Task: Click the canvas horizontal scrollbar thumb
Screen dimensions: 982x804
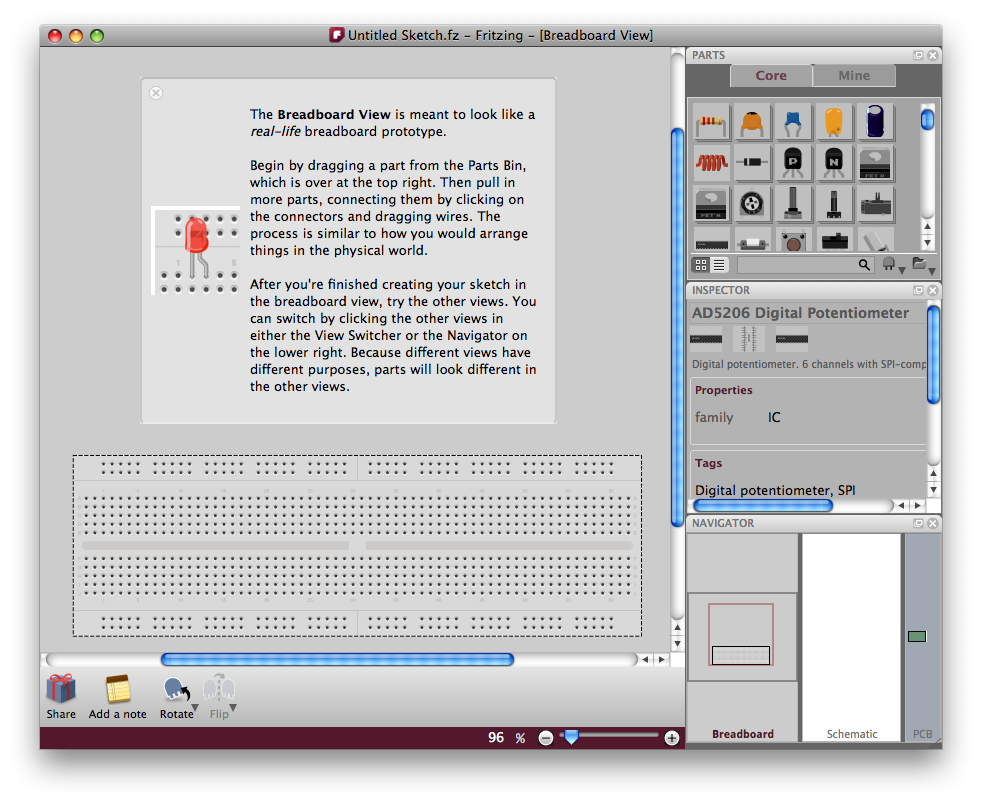Action: pyautogui.click(x=337, y=659)
